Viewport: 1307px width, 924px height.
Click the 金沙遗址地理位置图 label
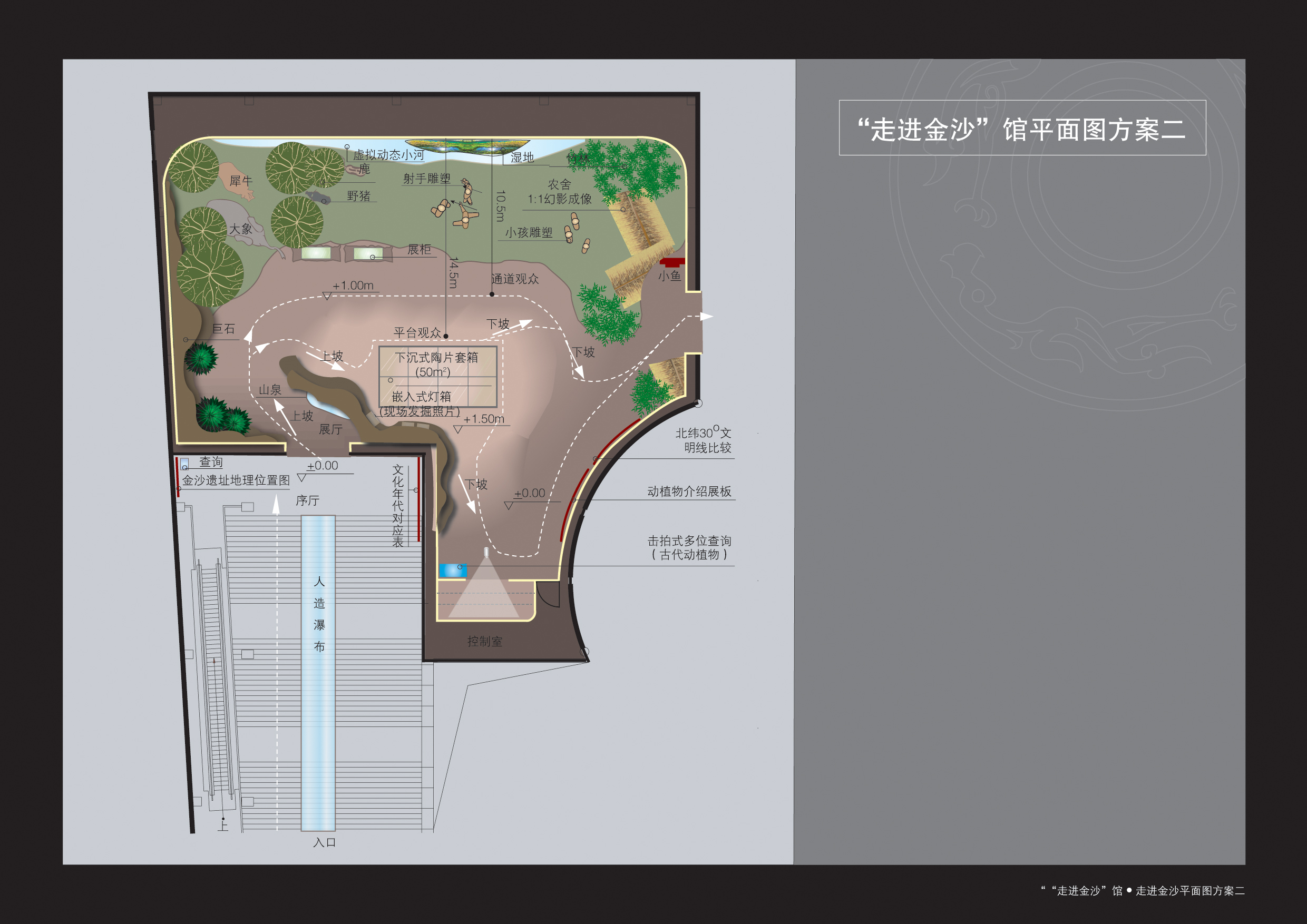pos(236,480)
